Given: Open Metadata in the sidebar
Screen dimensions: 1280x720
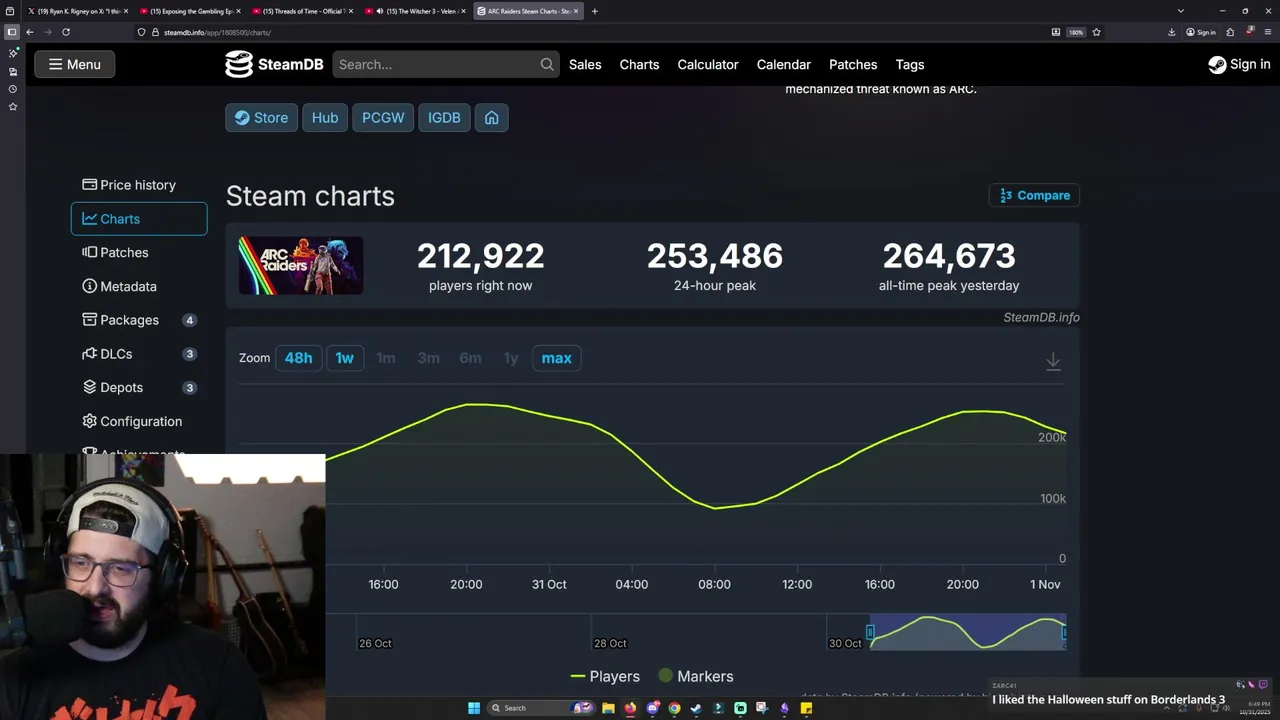Looking at the screenshot, I should coord(139,286).
